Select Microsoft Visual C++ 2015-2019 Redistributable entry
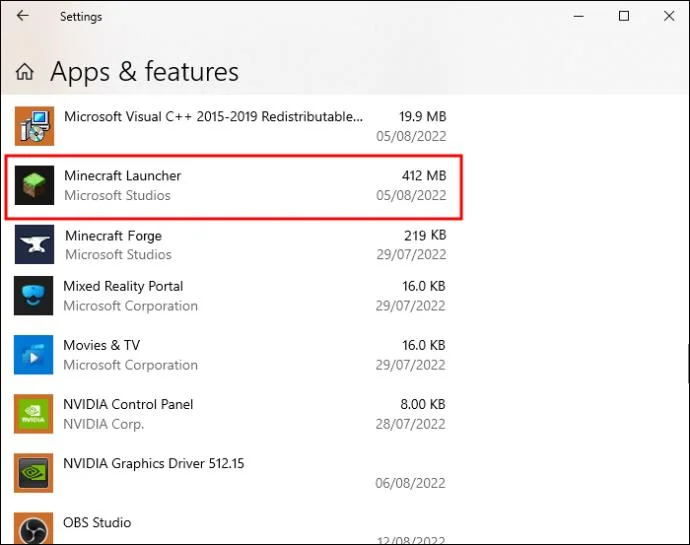The image size is (690, 545). pos(230,126)
